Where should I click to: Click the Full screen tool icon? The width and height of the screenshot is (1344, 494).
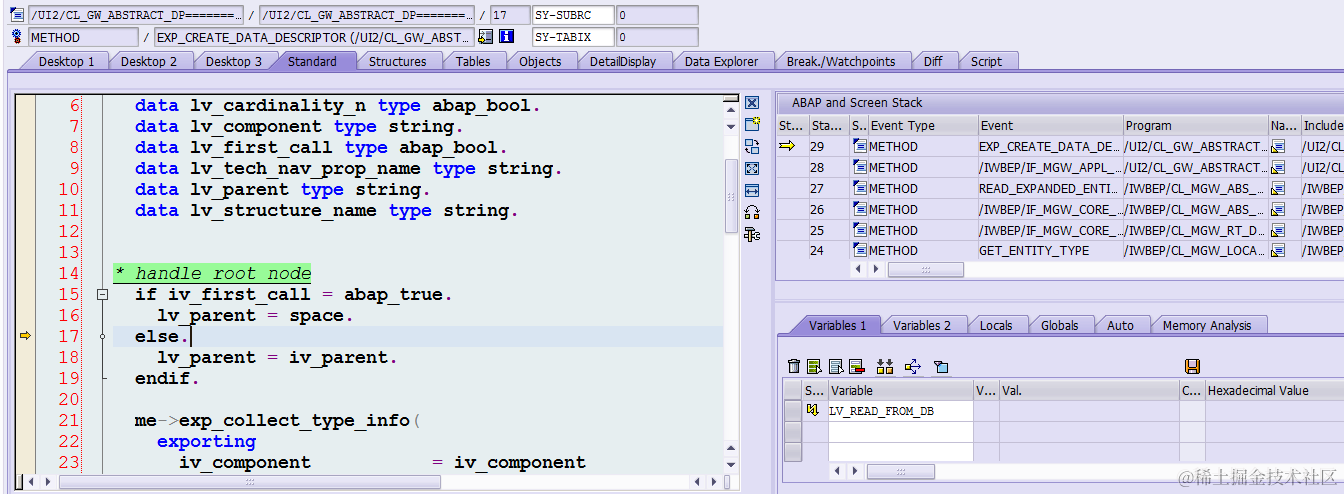point(752,168)
